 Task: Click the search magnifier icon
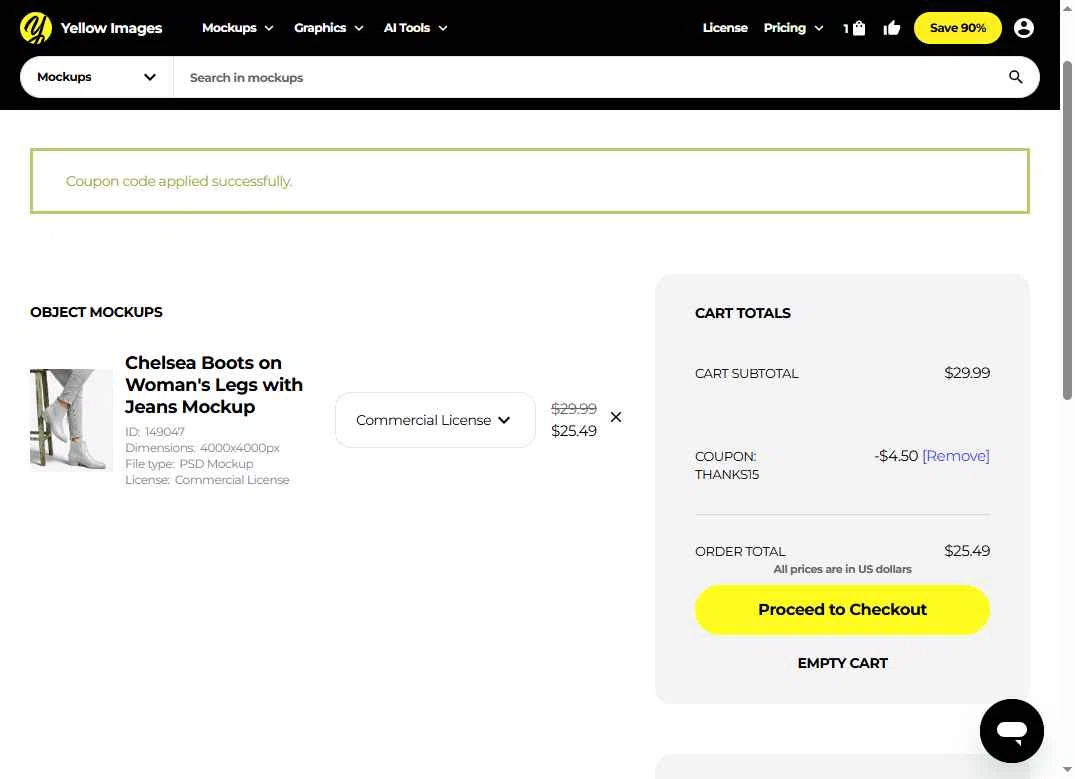click(1015, 77)
